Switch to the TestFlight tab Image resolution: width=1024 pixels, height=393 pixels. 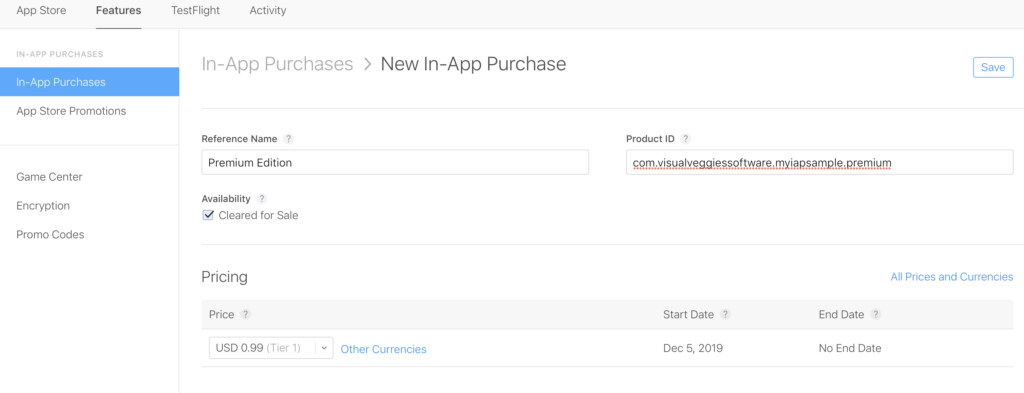(195, 10)
